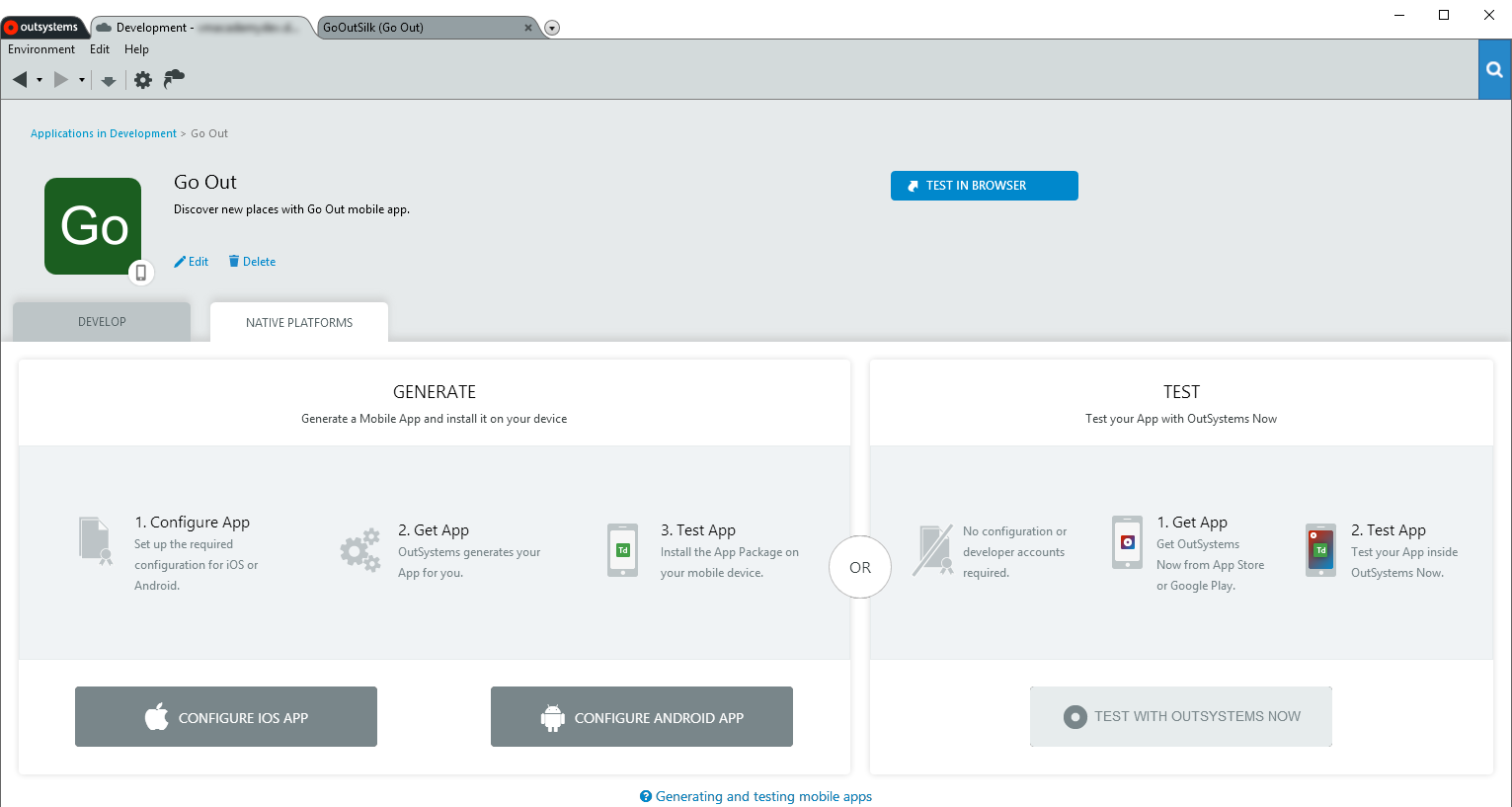Click the Td device icon under "3. Test App"
1512x807 pixels.
(622, 550)
